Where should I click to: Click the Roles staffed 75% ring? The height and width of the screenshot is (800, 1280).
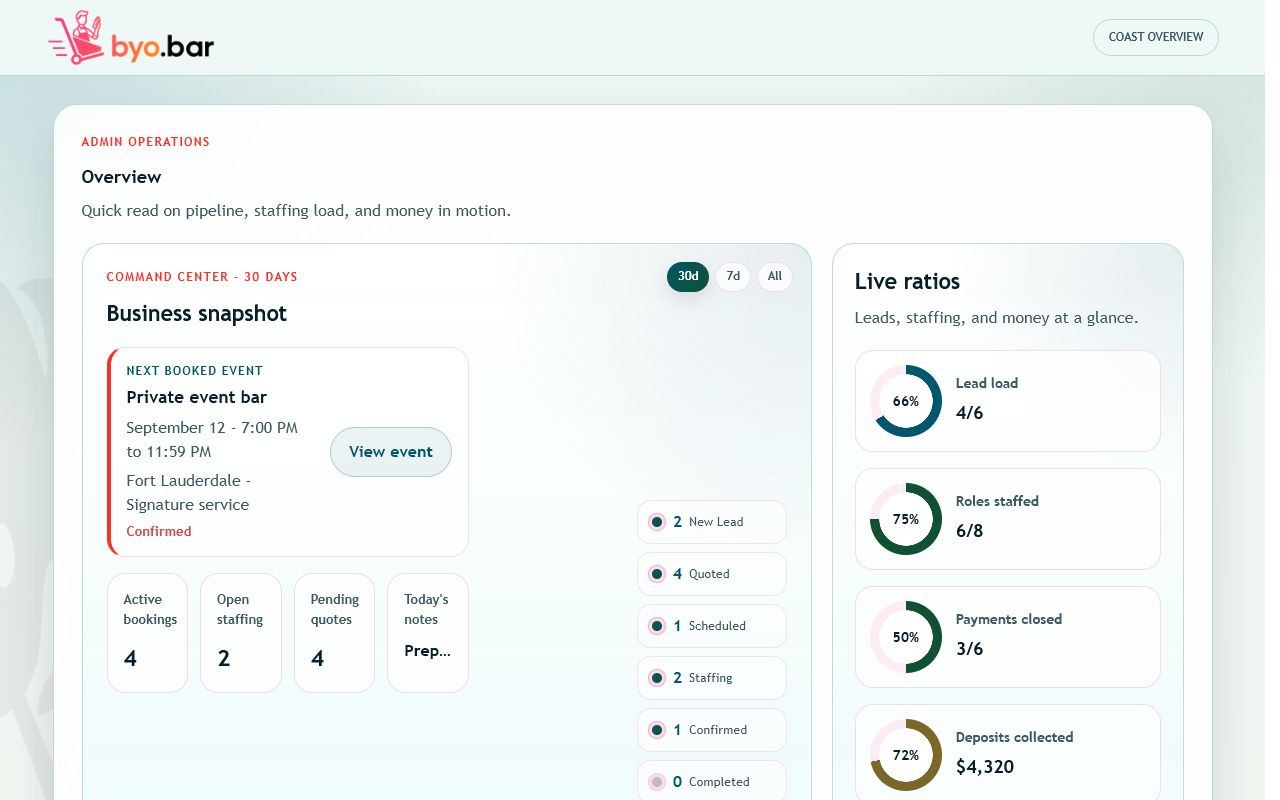tap(906, 519)
